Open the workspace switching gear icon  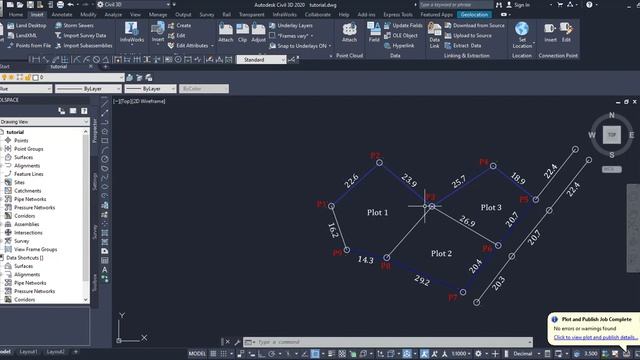[478, 353]
